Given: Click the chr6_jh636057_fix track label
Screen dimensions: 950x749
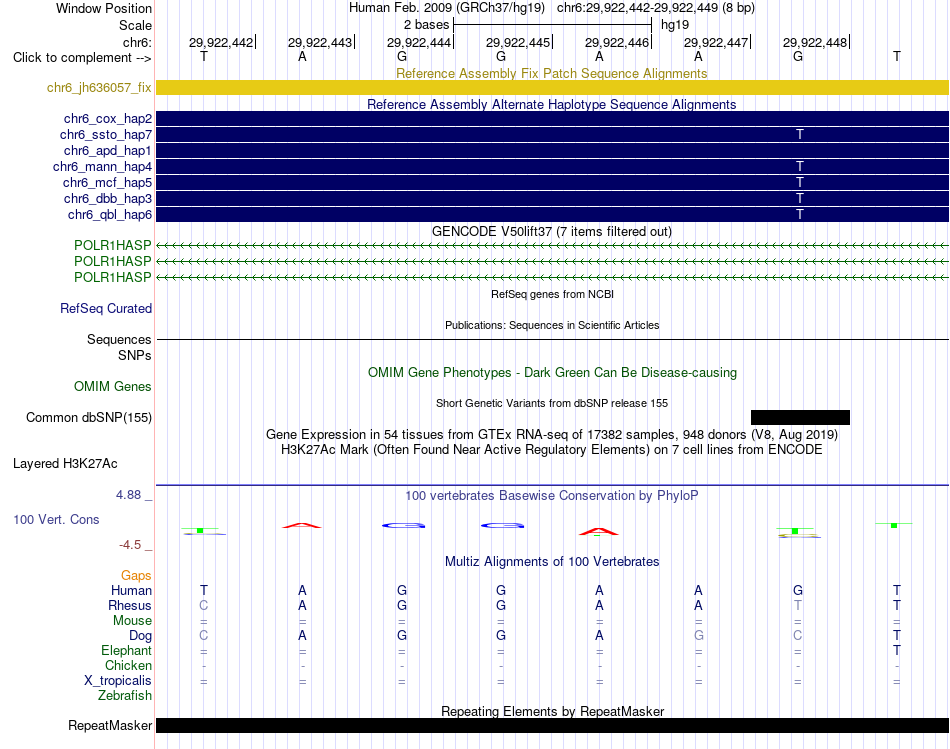Looking at the screenshot, I should pyautogui.click(x=99, y=87).
